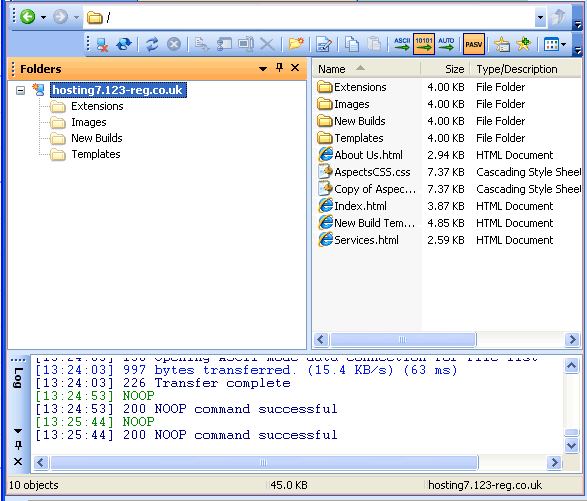587x501 pixels.
Task: Refresh the remote file listing
Action: (x=152, y=44)
